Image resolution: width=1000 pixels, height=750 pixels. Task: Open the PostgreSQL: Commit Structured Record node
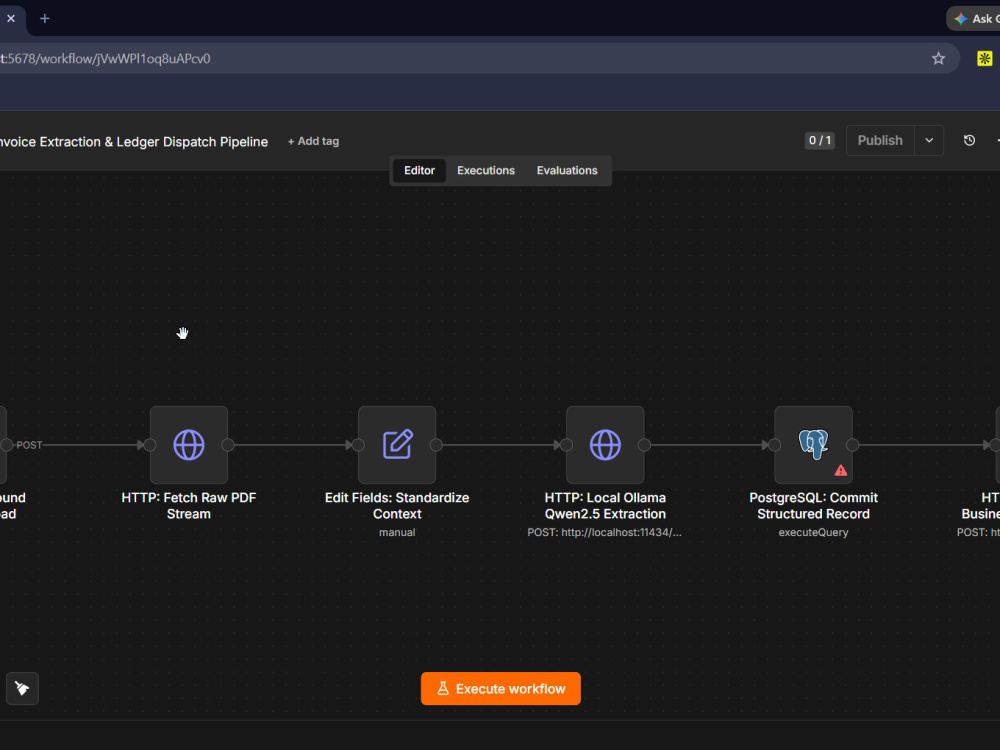(x=813, y=445)
